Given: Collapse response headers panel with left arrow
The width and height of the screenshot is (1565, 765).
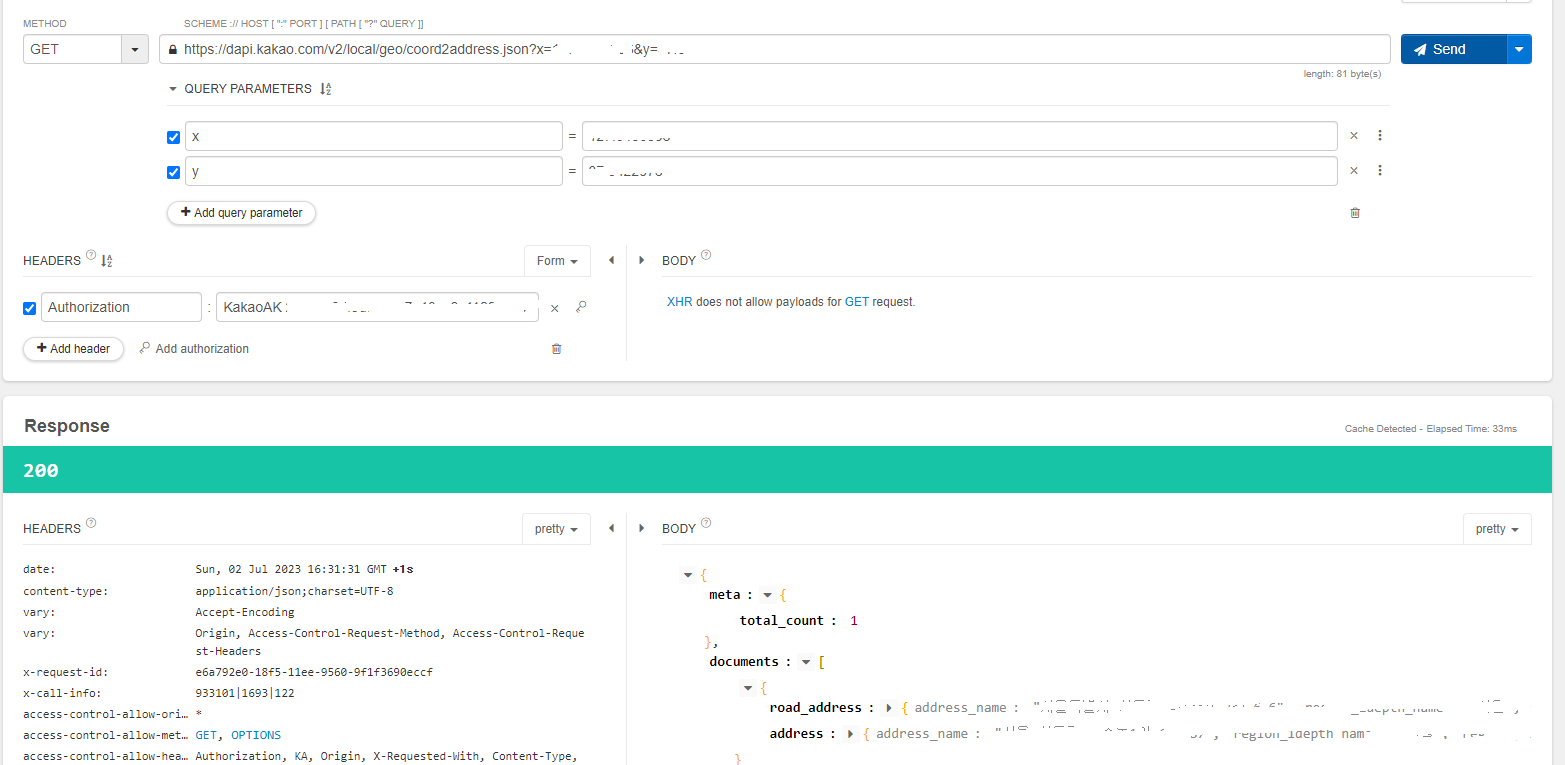Looking at the screenshot, I should click(x=611, y=528).
